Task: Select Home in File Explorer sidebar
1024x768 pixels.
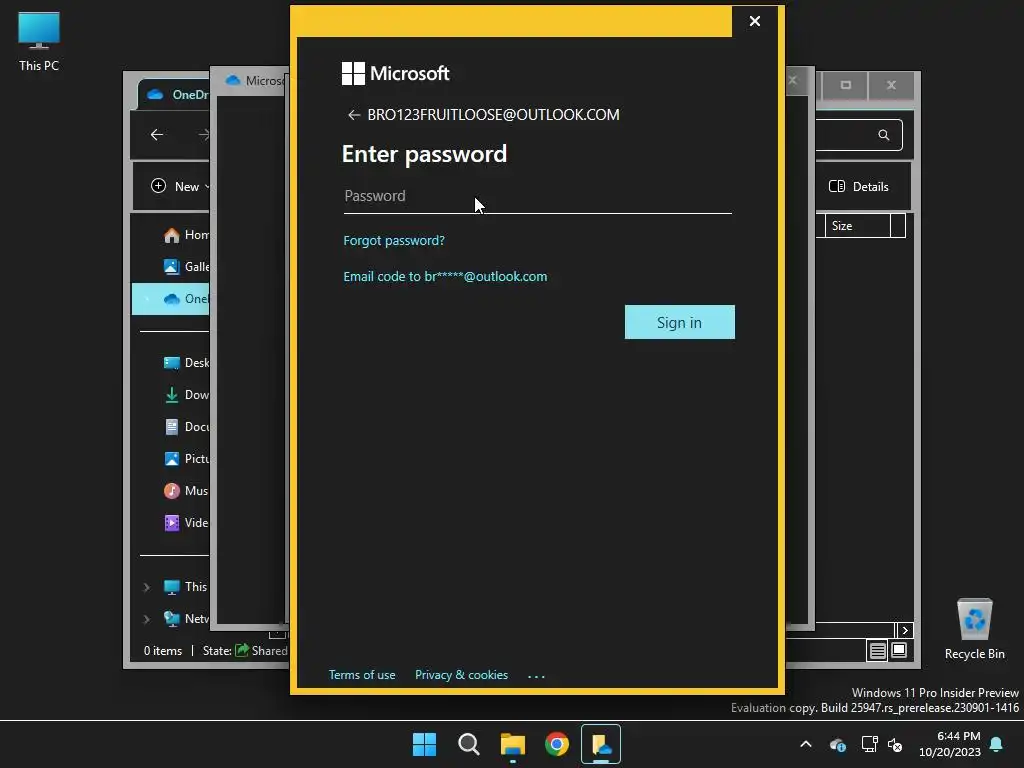Action: pos(186,234)
